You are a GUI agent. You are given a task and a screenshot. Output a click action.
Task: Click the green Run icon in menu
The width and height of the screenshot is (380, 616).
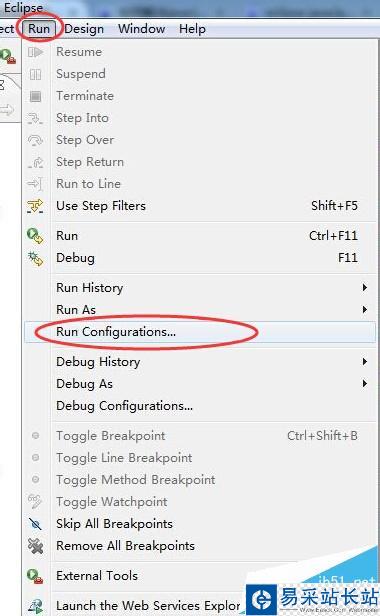point(35,236)
